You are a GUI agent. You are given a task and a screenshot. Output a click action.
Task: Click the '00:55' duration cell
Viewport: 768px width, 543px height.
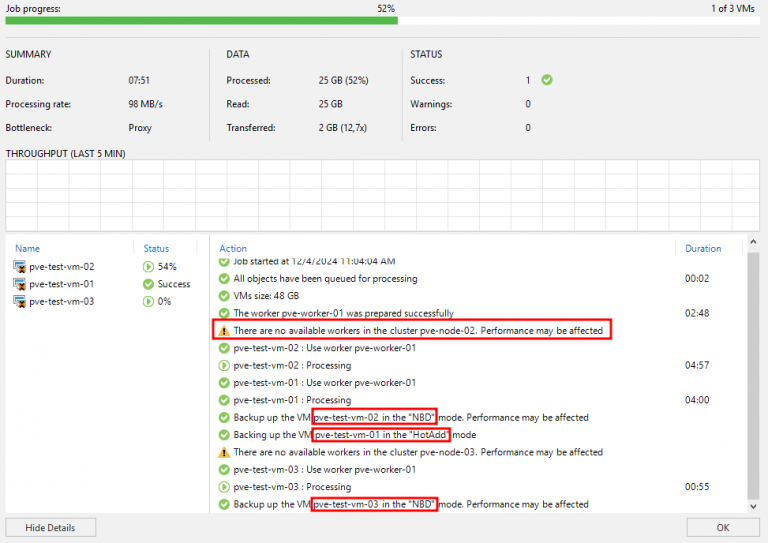[x=697, y=487]
